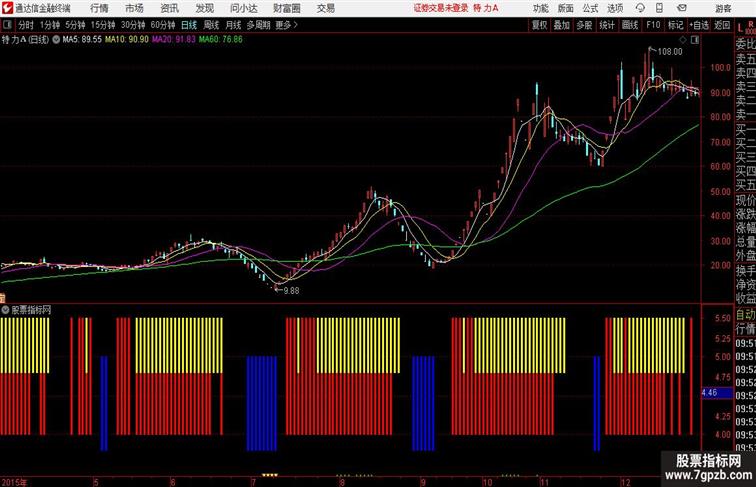Click the 统计 toolbar button
Image resolution: width=756 pixels, height=487 pixels.
(607, 25)
